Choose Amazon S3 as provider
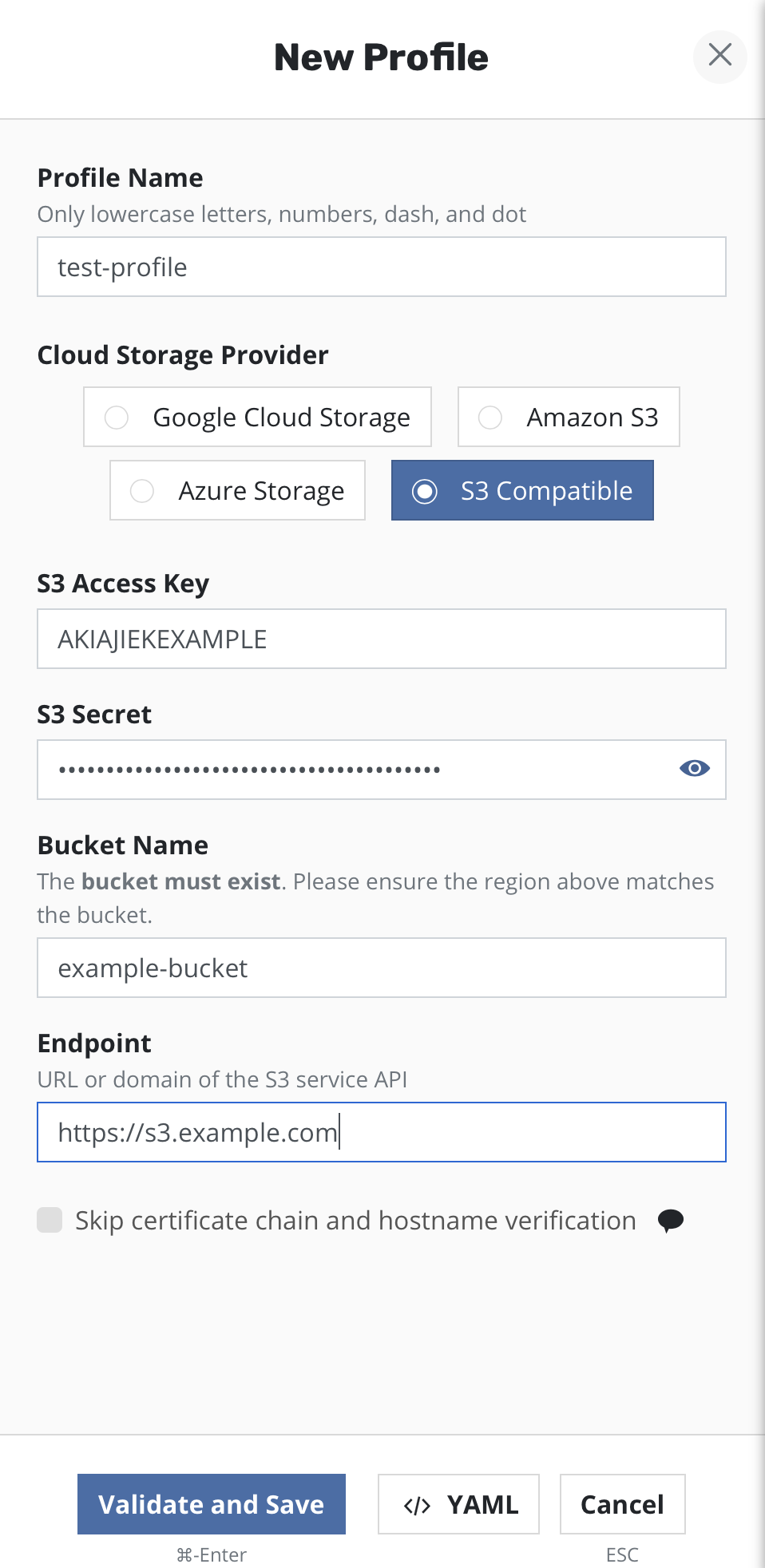765x1568 pixels. (x=568, y=417)
